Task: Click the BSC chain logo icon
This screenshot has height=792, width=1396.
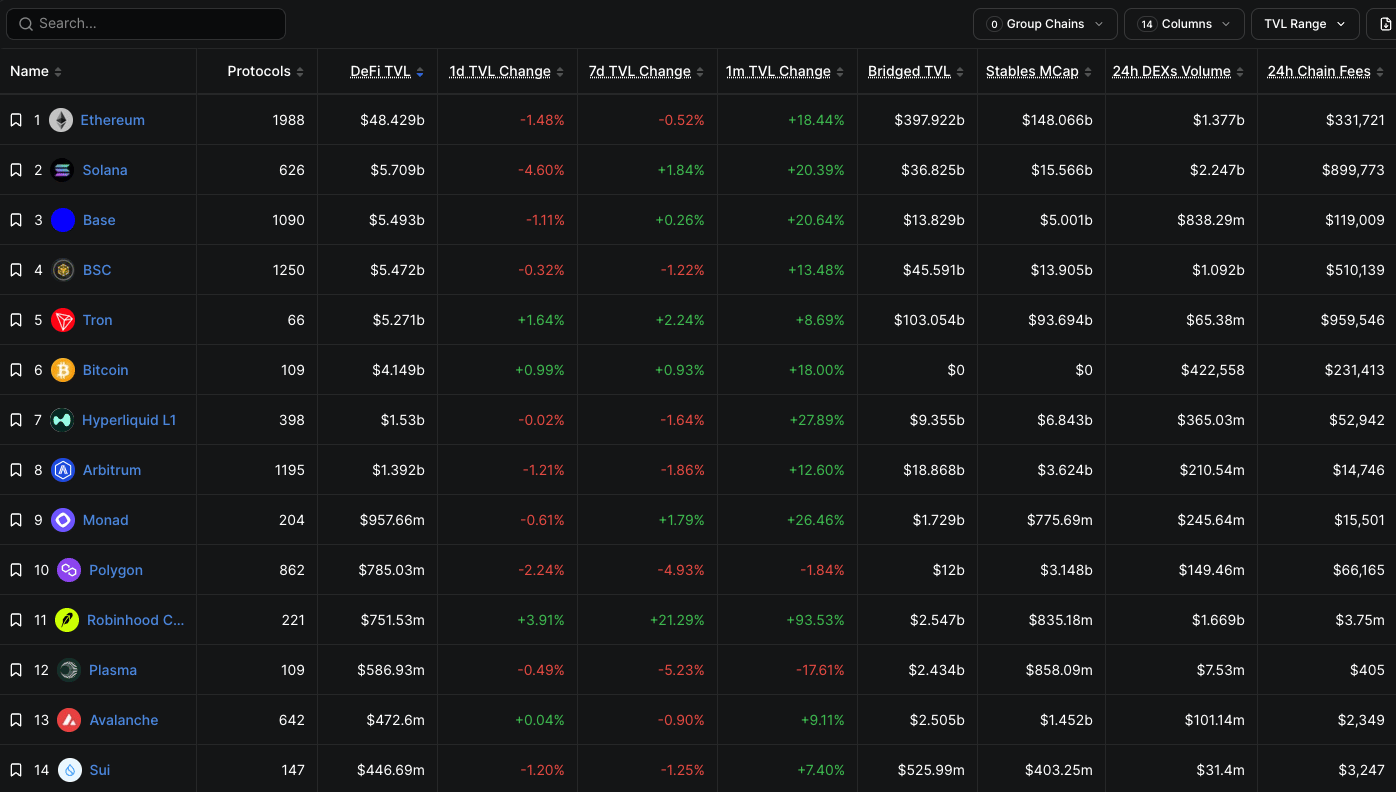Action: pyautogui.click(x=63, y=270)
